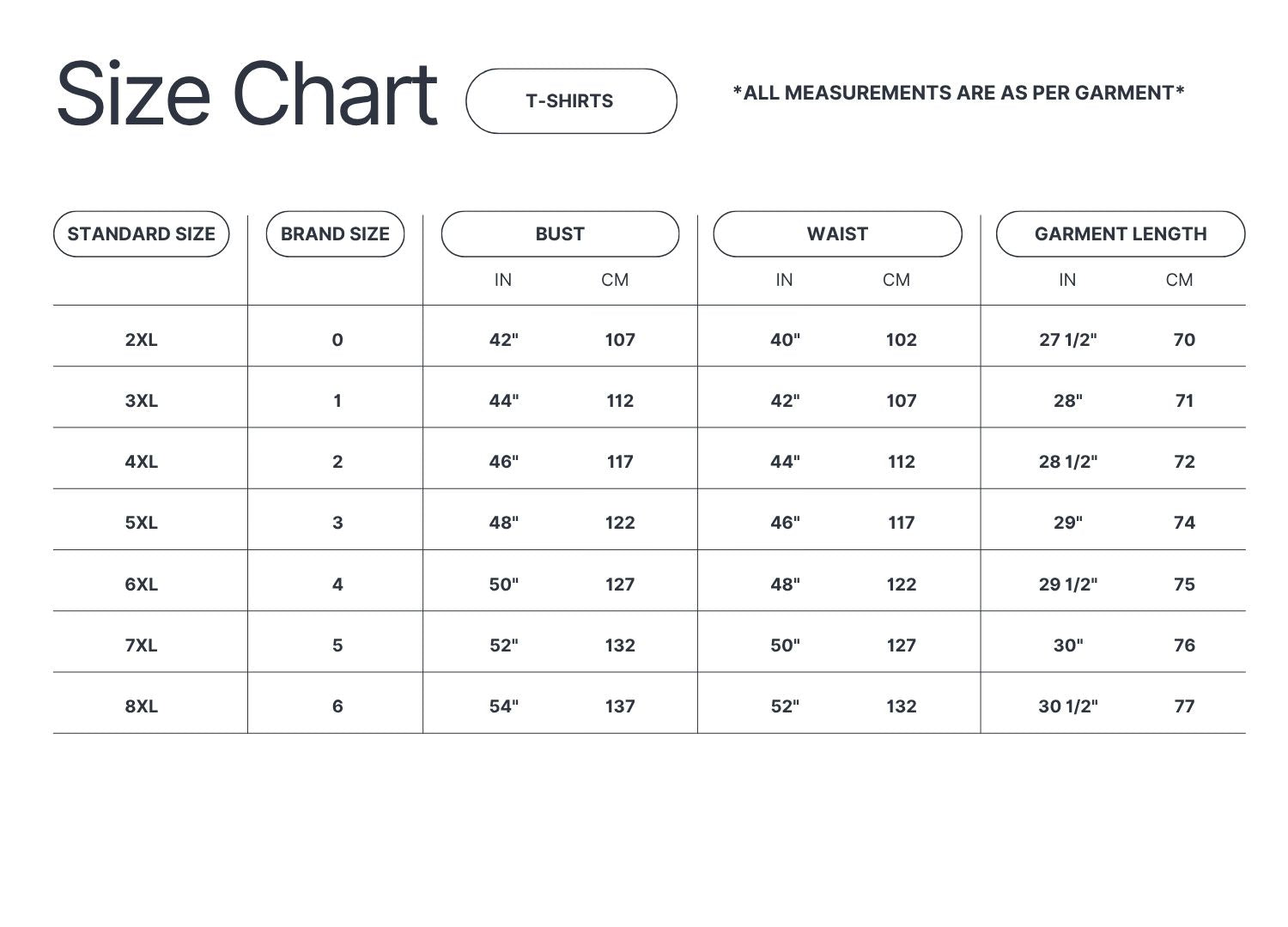The height and width of the screenshot is (927, 1288).
Task: Click the IN subheader under BUST
Action: 503,280
